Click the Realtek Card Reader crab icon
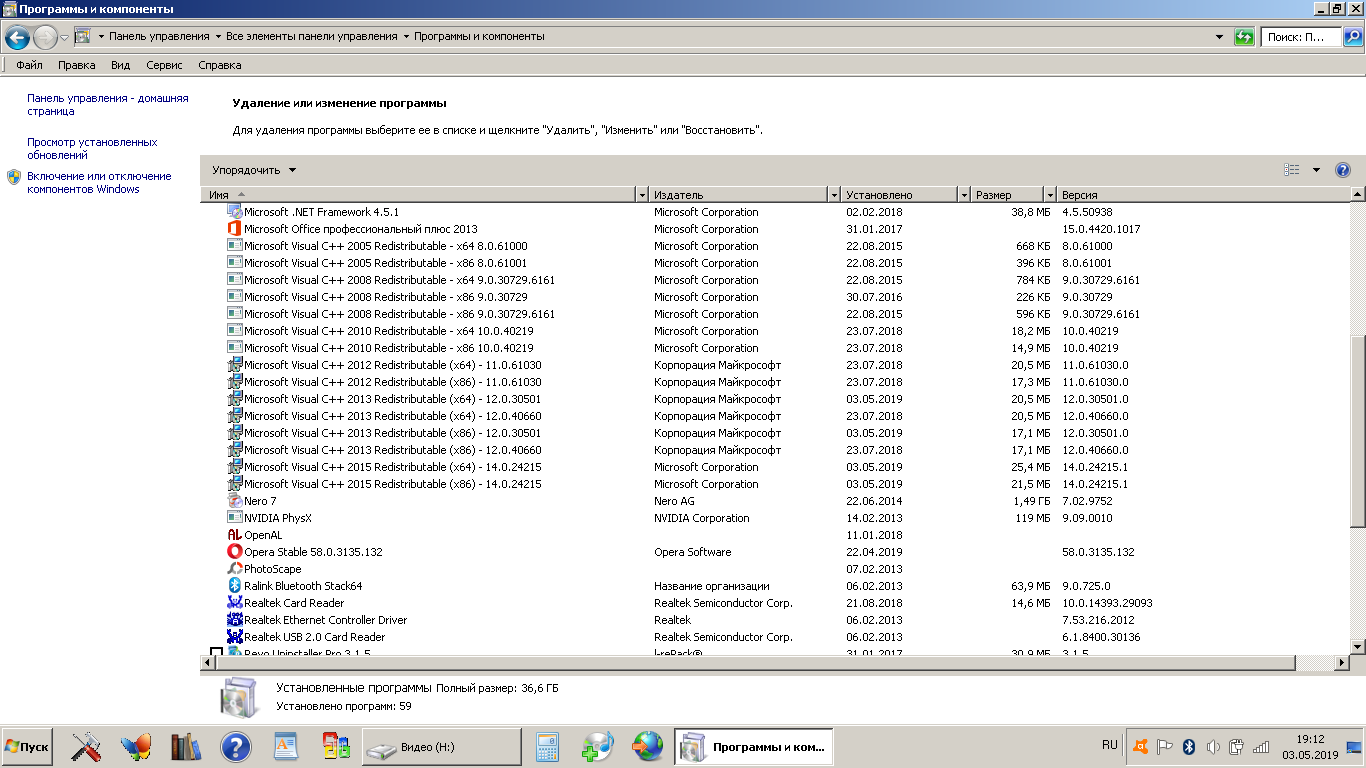The width and height of the screenshot is (1366, 768). (235, 603)
